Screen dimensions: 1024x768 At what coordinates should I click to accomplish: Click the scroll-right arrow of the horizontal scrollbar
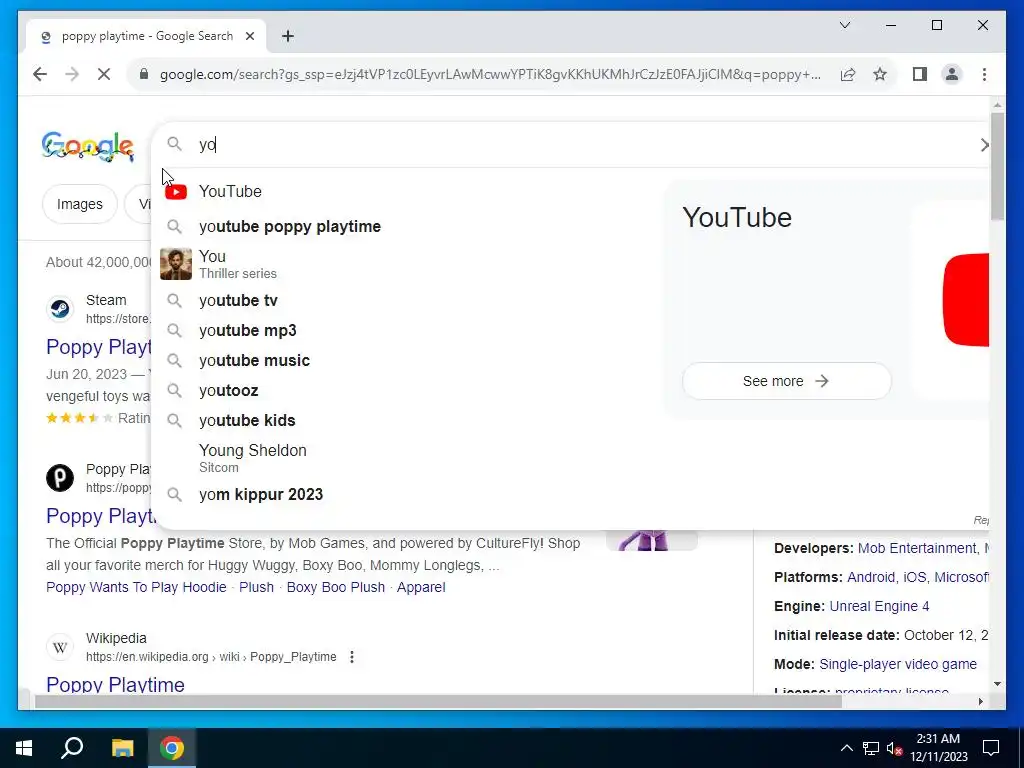tap(981, 702)
